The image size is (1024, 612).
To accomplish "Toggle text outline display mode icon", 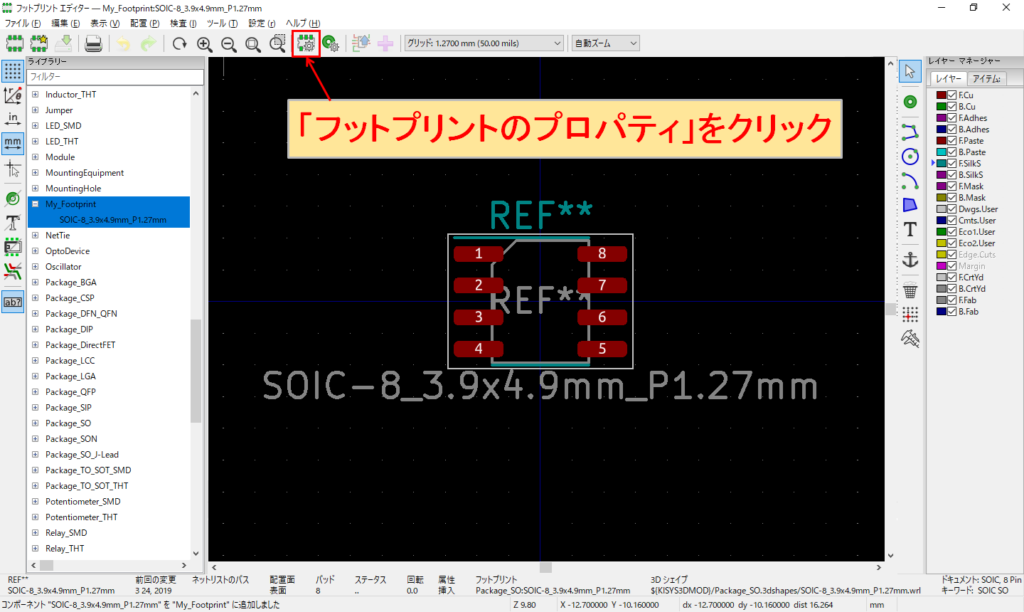I will [x=12, y=223].
